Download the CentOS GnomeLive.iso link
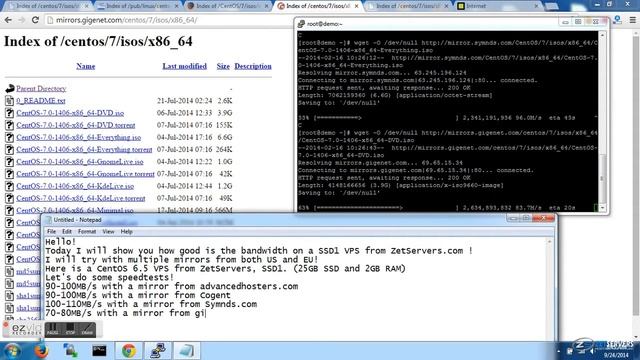 (80, 162)
